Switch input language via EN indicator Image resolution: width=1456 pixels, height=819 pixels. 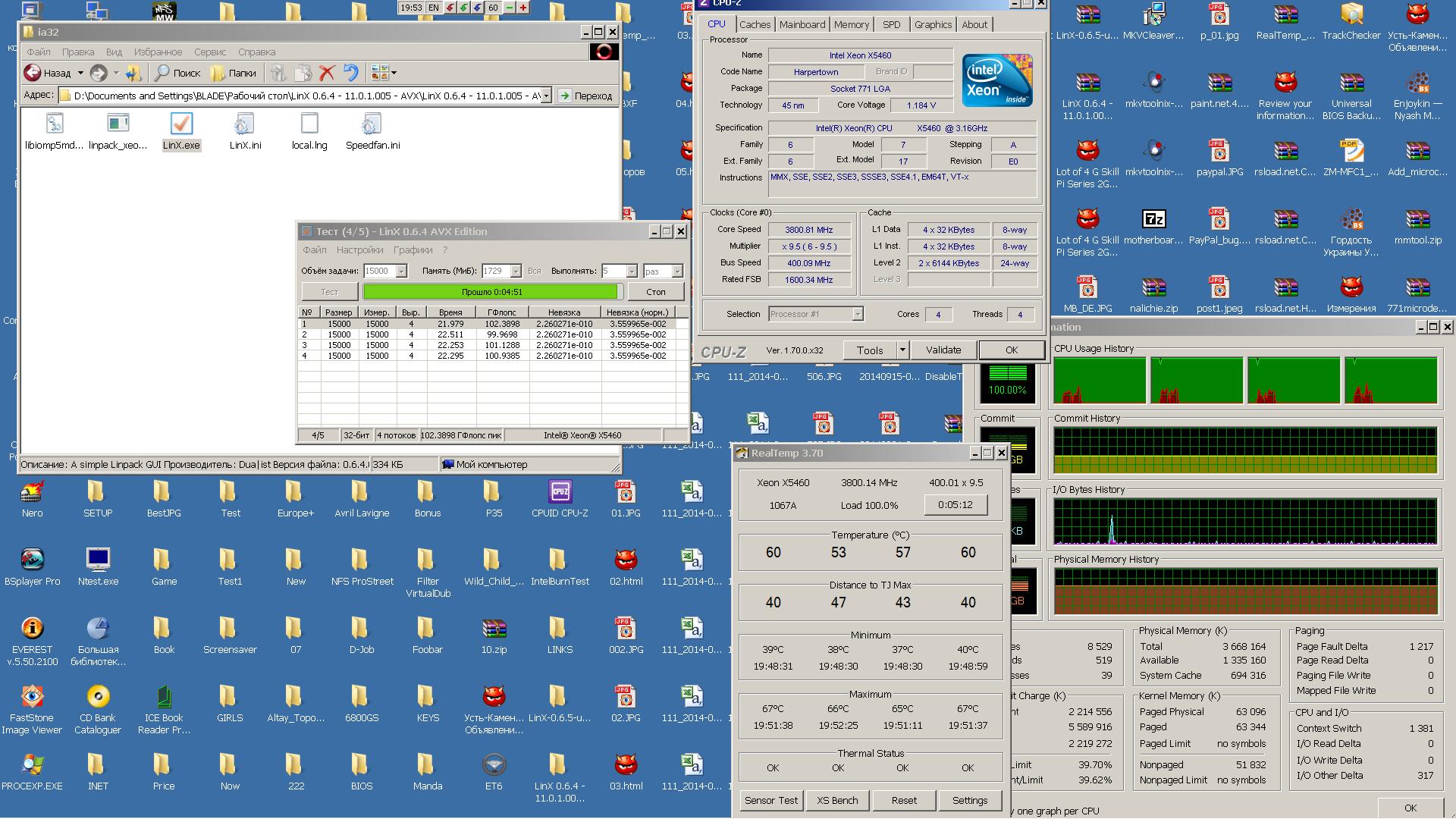click(x=433, y=8)
